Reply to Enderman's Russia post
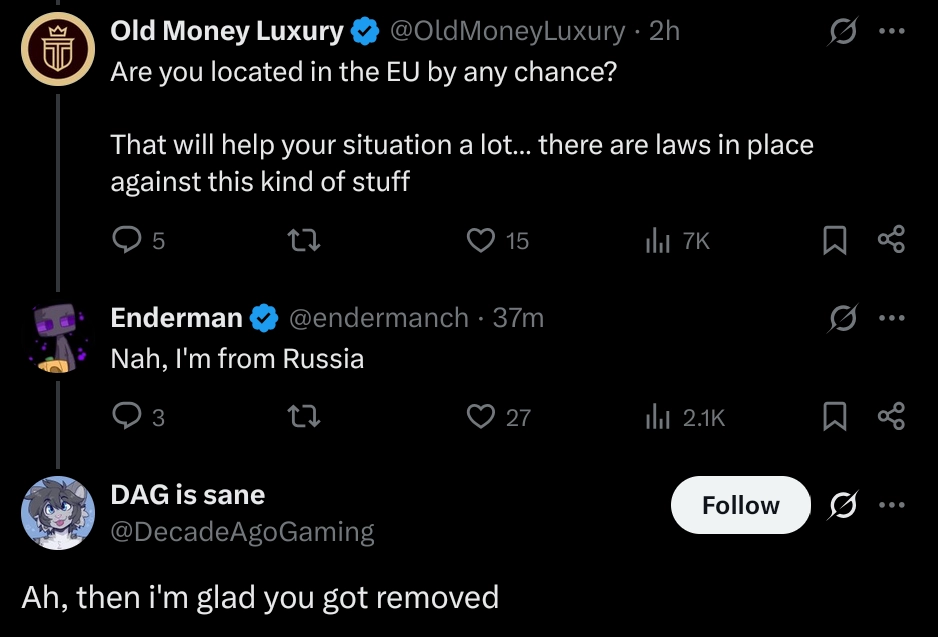 126,417
